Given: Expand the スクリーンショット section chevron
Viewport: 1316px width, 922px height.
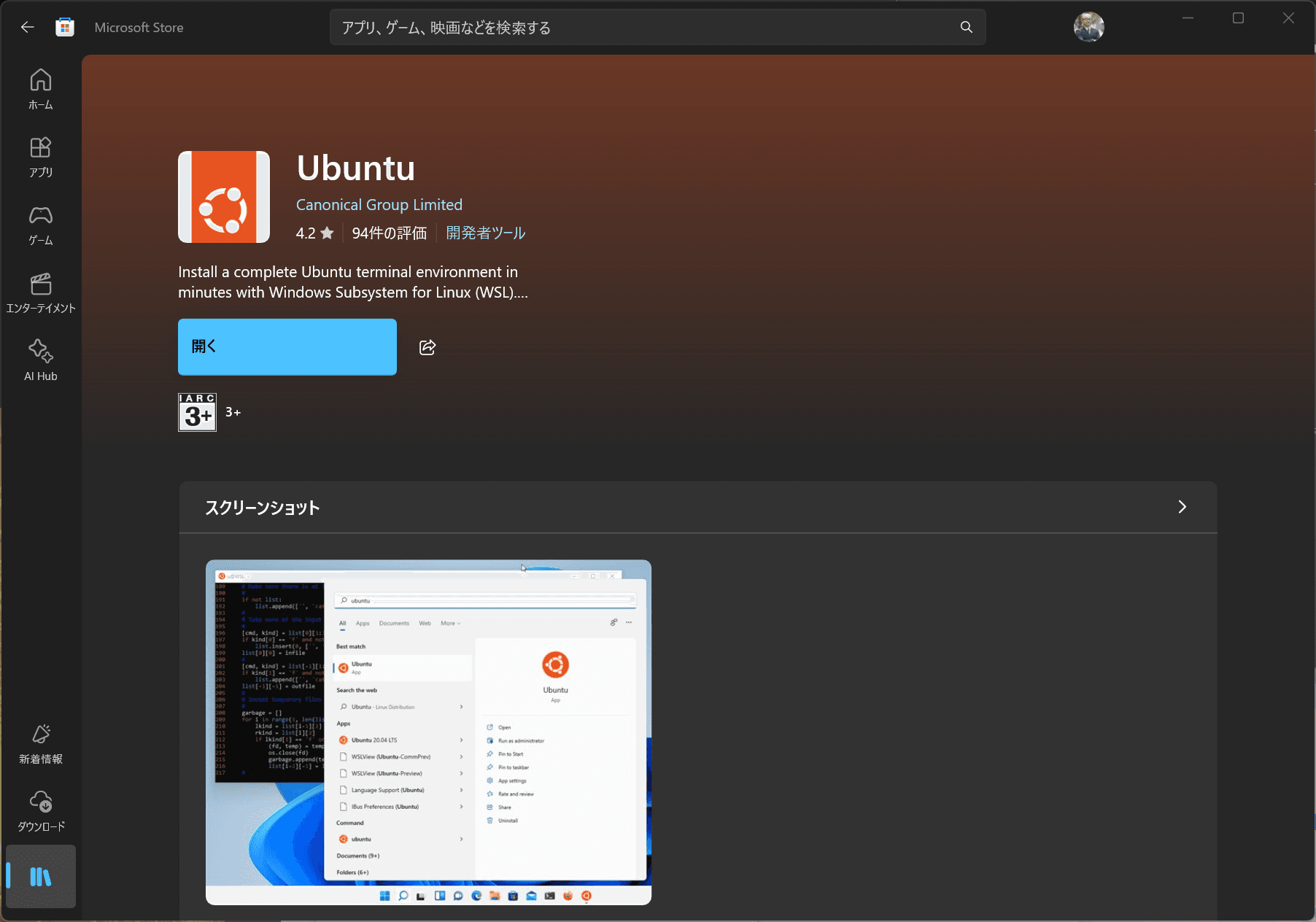Looking at the screenshot, I should click(1182, 507).
